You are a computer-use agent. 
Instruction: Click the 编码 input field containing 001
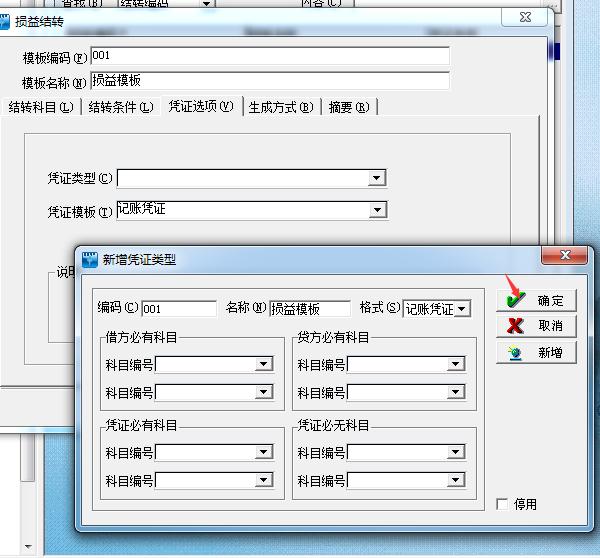179,308
